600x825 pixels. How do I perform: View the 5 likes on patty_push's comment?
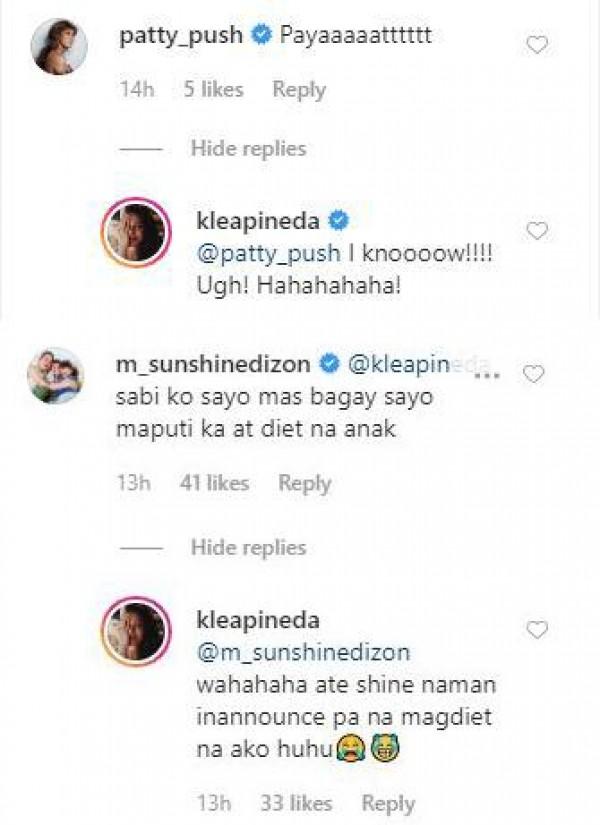click(213, 90)
